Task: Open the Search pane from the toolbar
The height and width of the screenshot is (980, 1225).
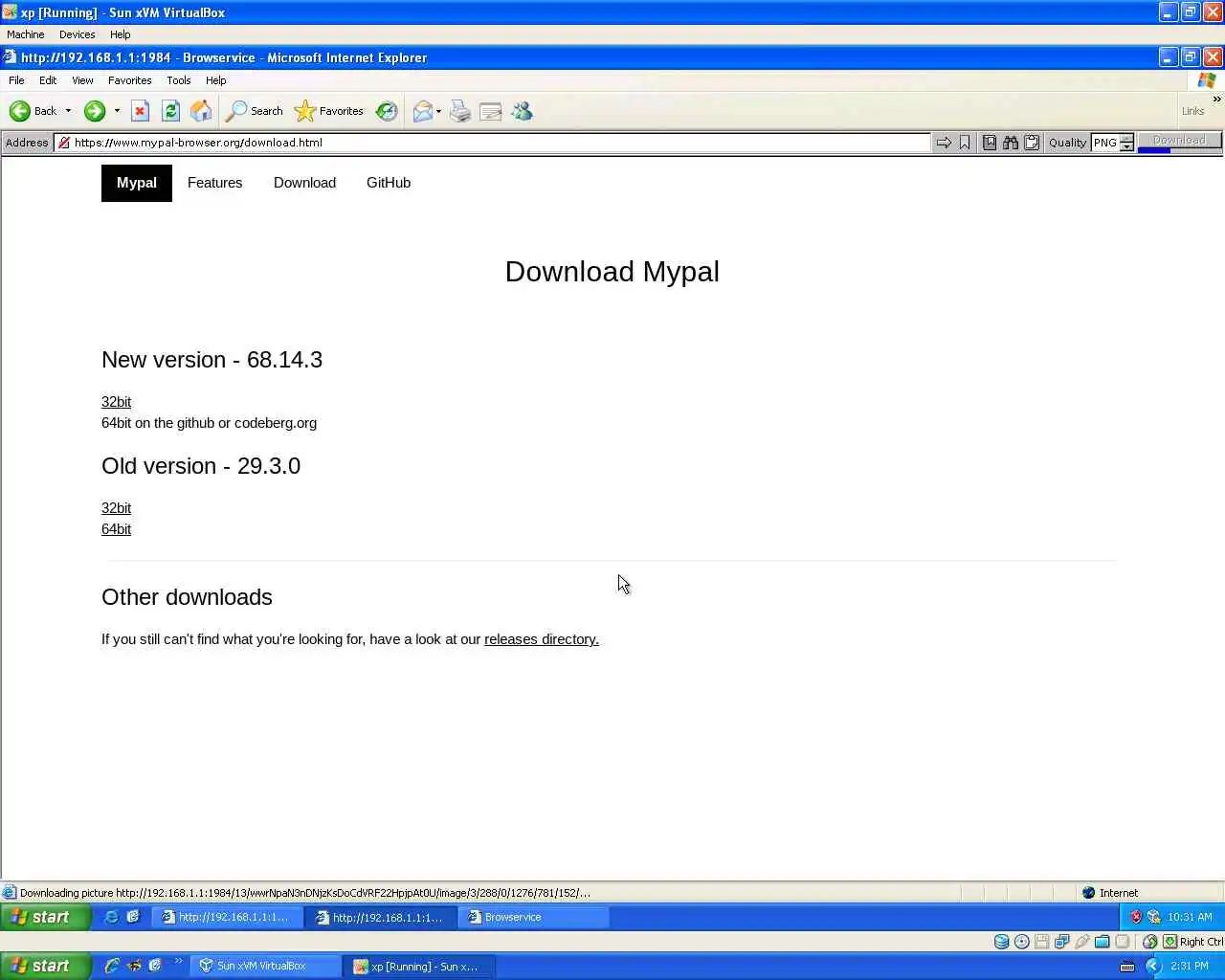Action: tap(254, 111)
